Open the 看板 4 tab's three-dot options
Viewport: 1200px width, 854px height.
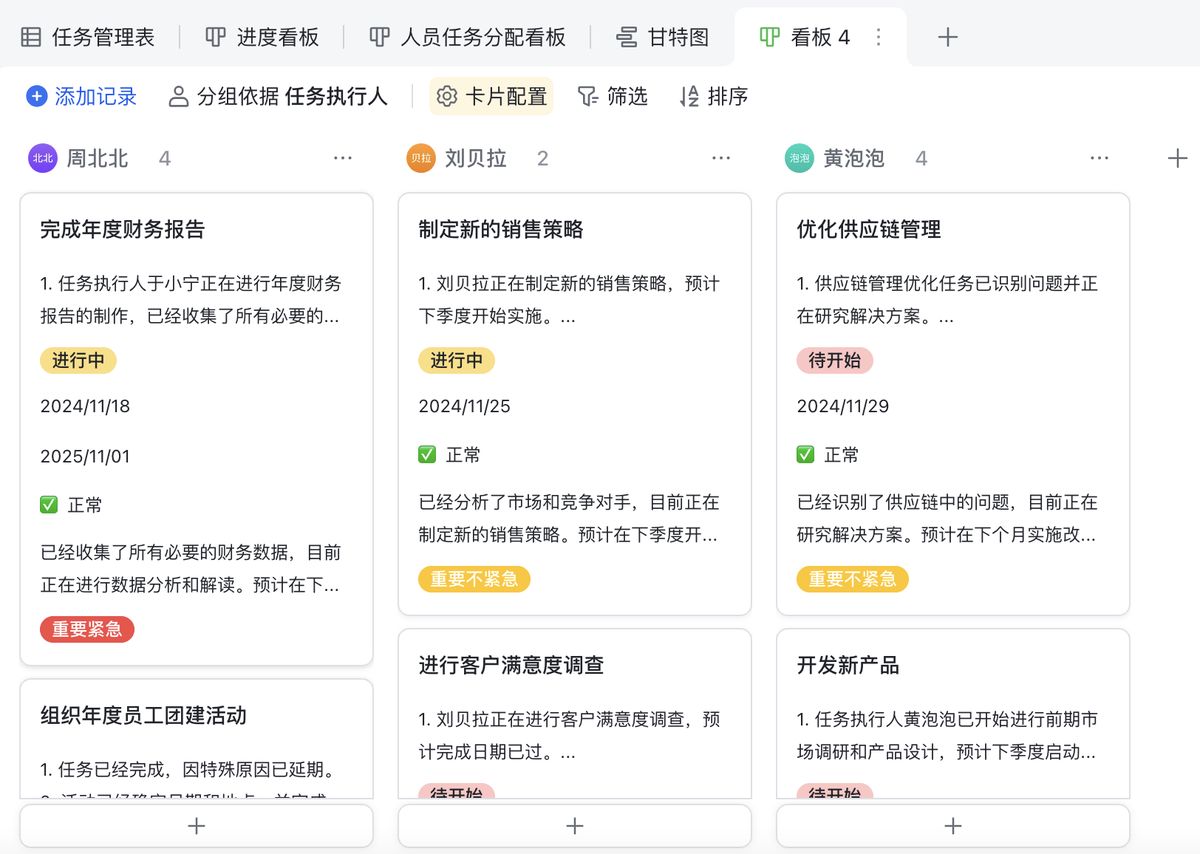pyautogui.click(x=879, y=37)
